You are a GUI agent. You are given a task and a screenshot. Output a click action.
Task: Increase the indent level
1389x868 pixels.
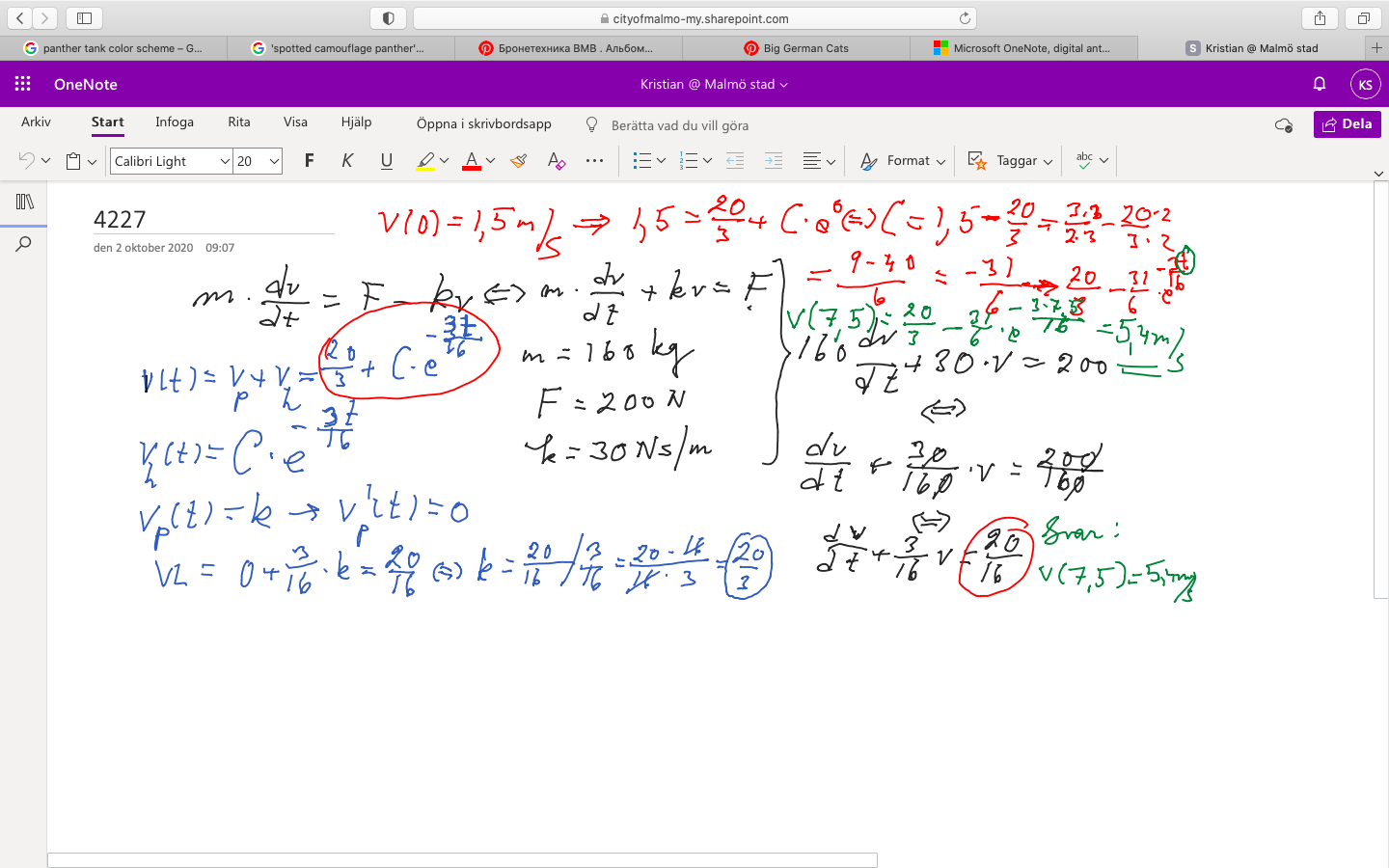pos(774,161)
